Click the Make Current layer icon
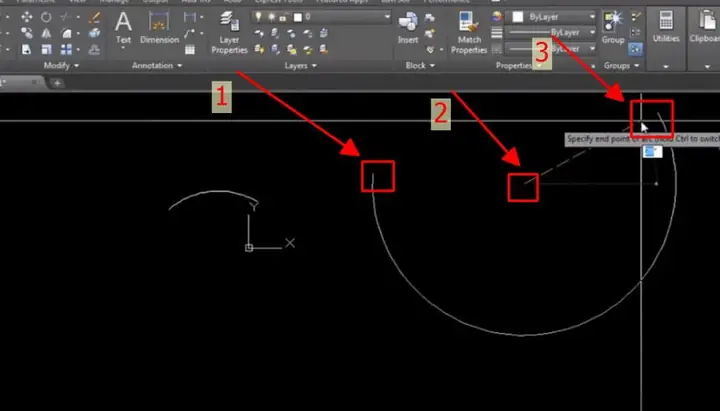 pyautogui.click(x=324, y=33)
